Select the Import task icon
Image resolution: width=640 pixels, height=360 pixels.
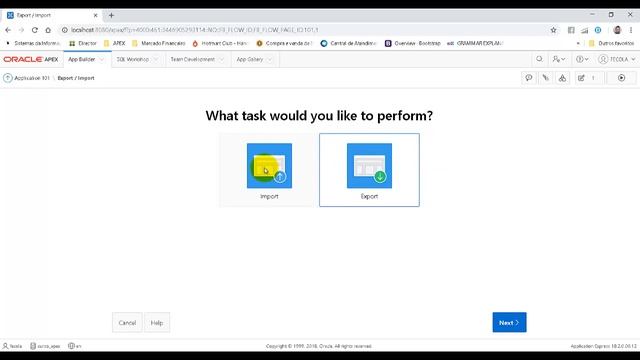point(269,166)
